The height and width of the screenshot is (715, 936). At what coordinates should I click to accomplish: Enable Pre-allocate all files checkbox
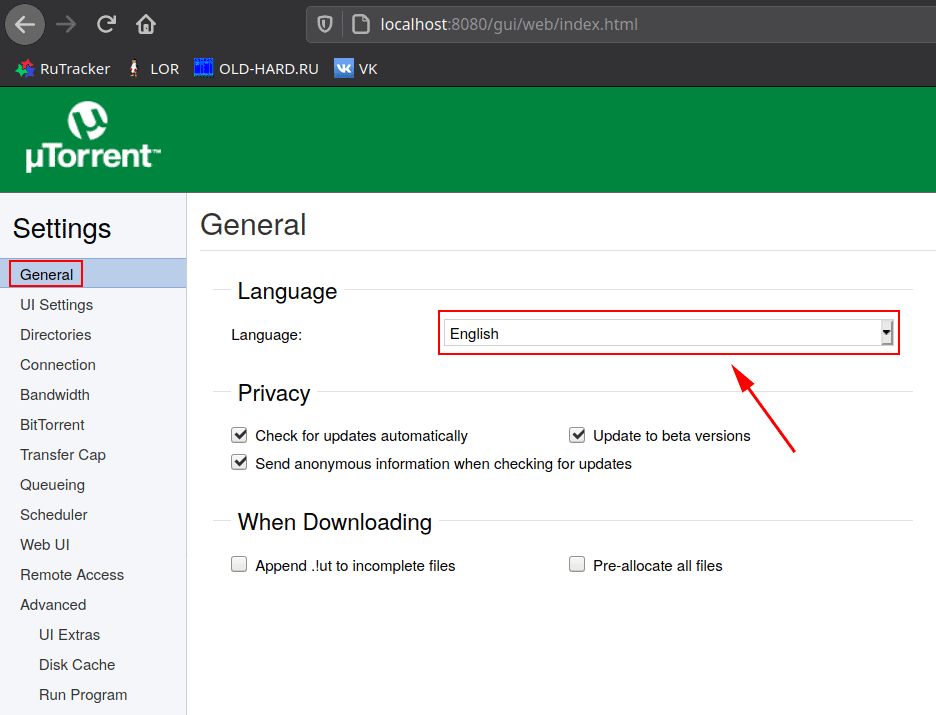coord(577,565)
